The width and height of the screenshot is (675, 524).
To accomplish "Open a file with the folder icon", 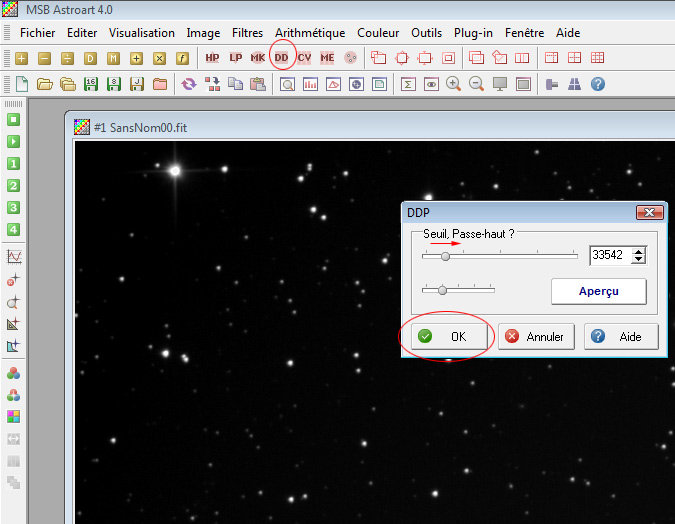I will click(45, 84).
